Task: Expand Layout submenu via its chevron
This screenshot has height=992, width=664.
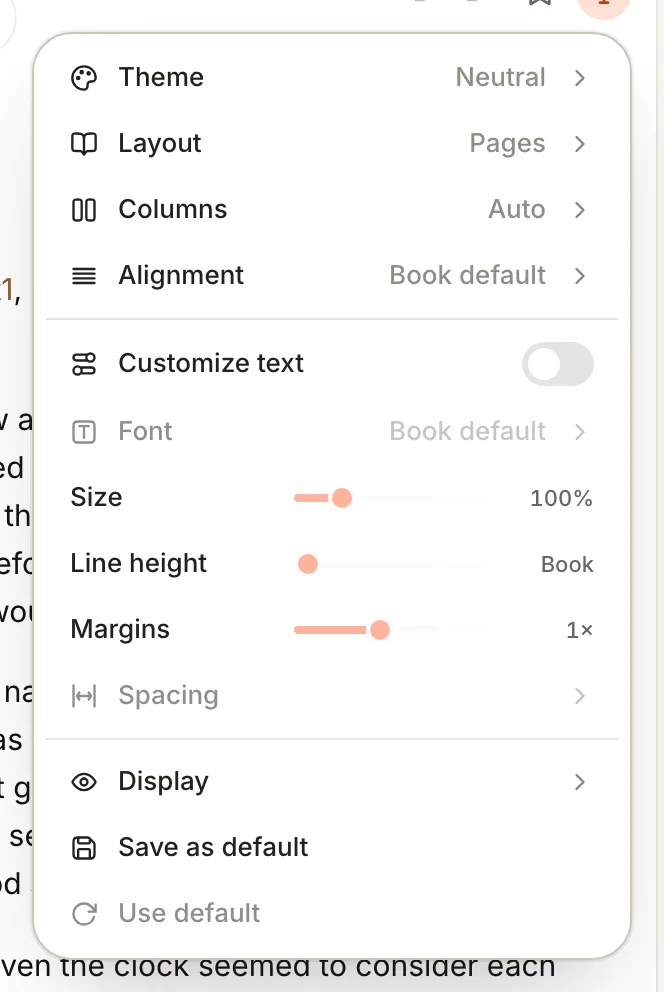Action: pyautogui.click(x=580, y=144)
